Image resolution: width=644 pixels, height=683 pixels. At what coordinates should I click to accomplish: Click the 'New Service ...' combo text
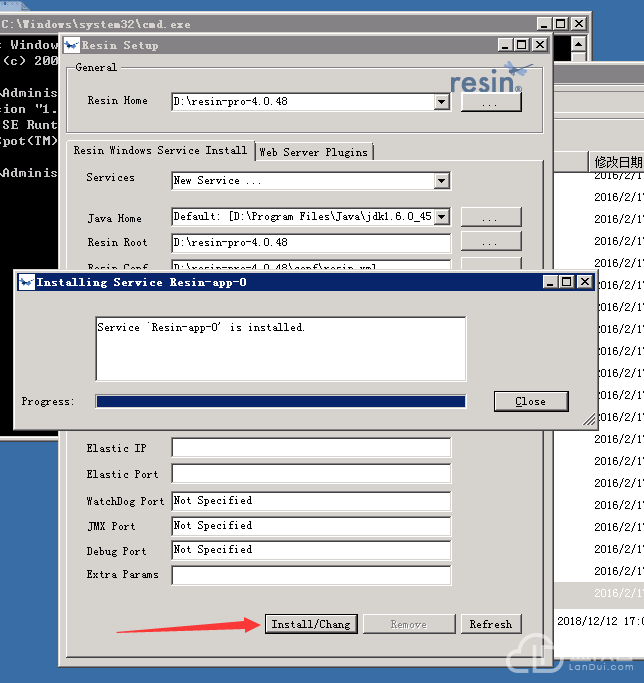click(x=217, y=181)
